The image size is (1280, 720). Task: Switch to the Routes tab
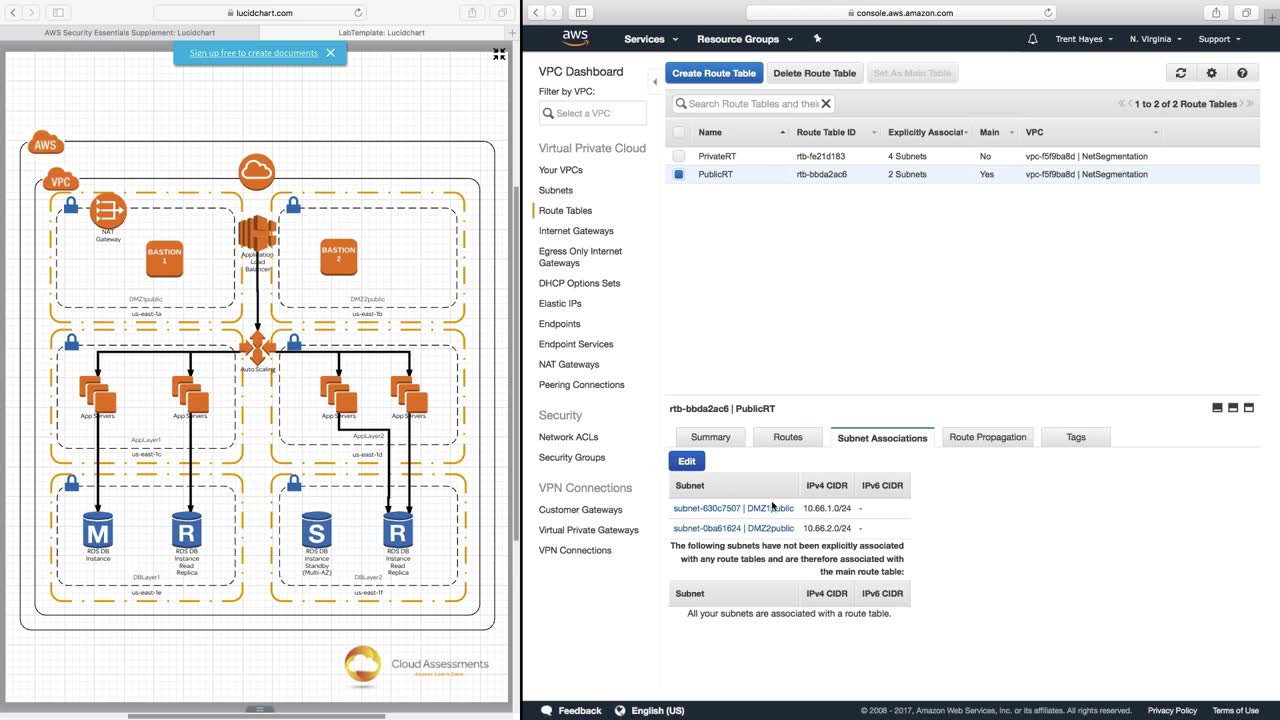pyautogui.click(x=787, y=437)
